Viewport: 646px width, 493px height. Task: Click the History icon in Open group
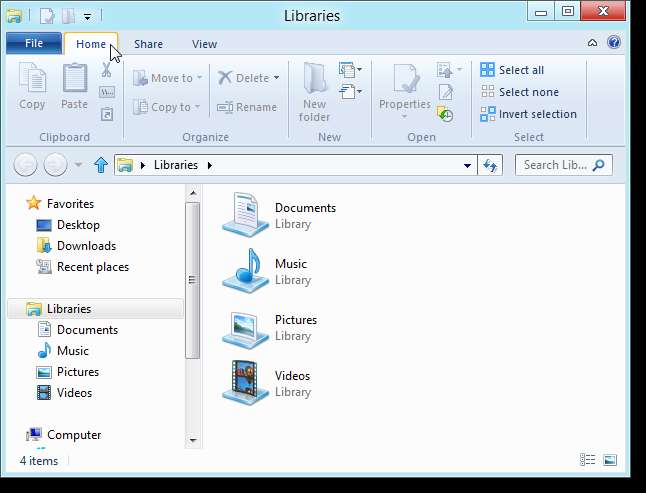pyautogui.click(x=445, y=114)
